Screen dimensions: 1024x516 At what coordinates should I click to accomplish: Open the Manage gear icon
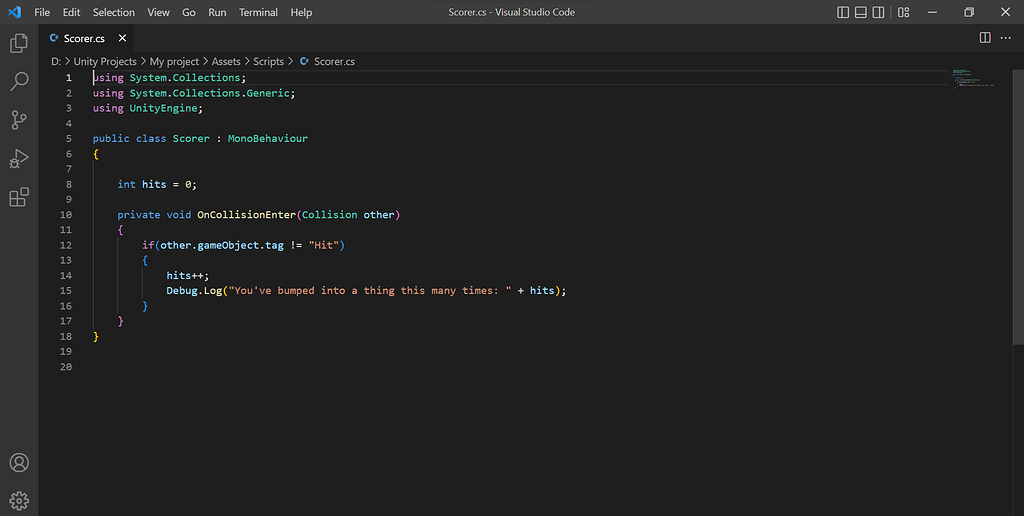pyautogui.click(x=19, y=500)
